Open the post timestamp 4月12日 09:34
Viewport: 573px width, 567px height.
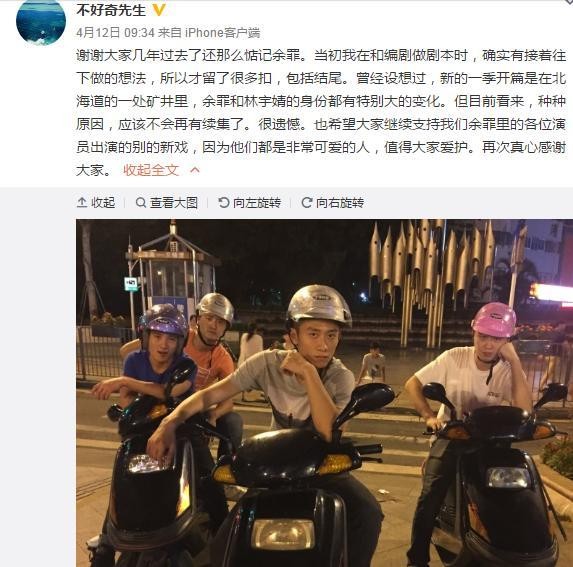[115, 33]
